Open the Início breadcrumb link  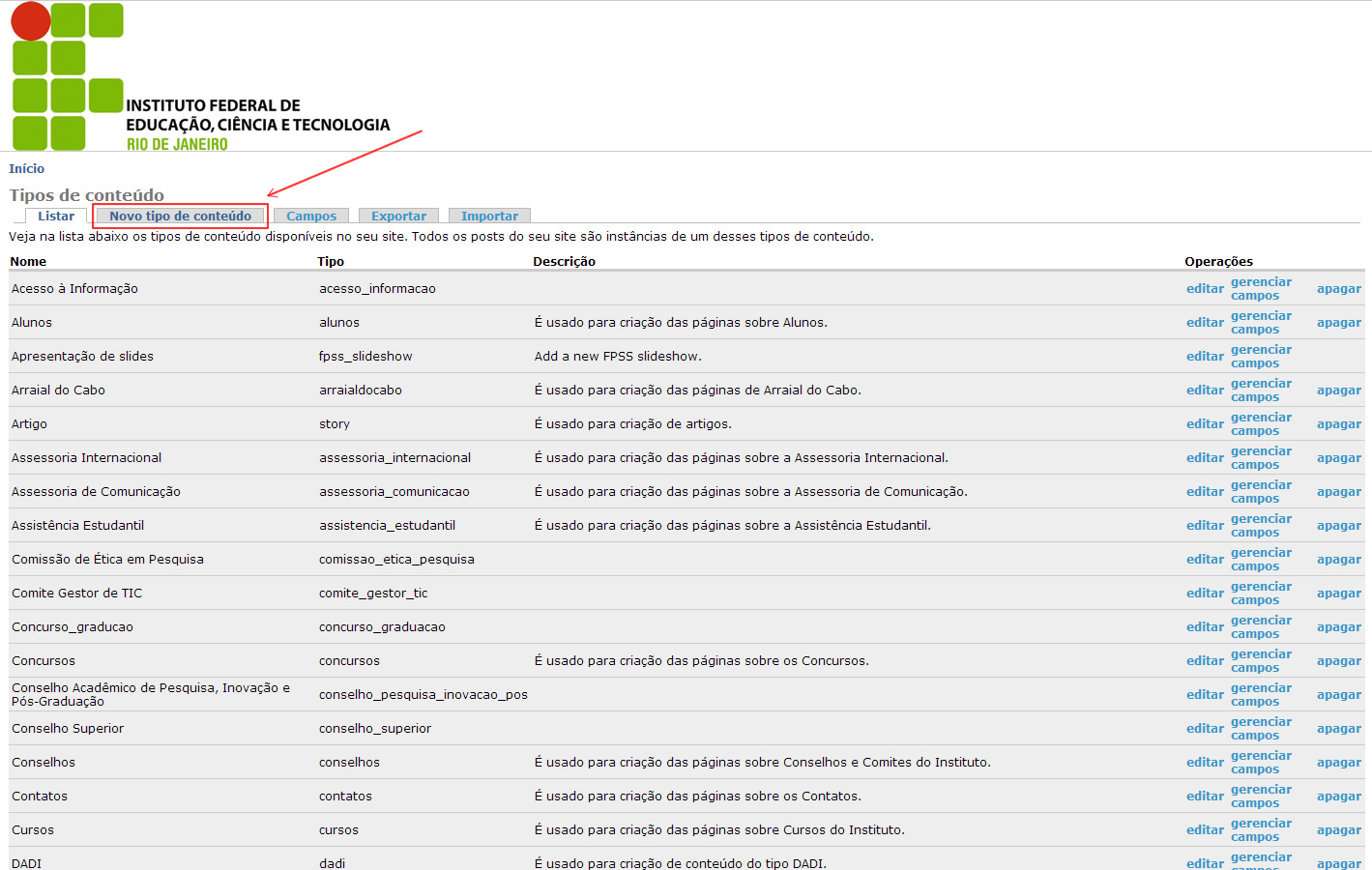(26, 168)
